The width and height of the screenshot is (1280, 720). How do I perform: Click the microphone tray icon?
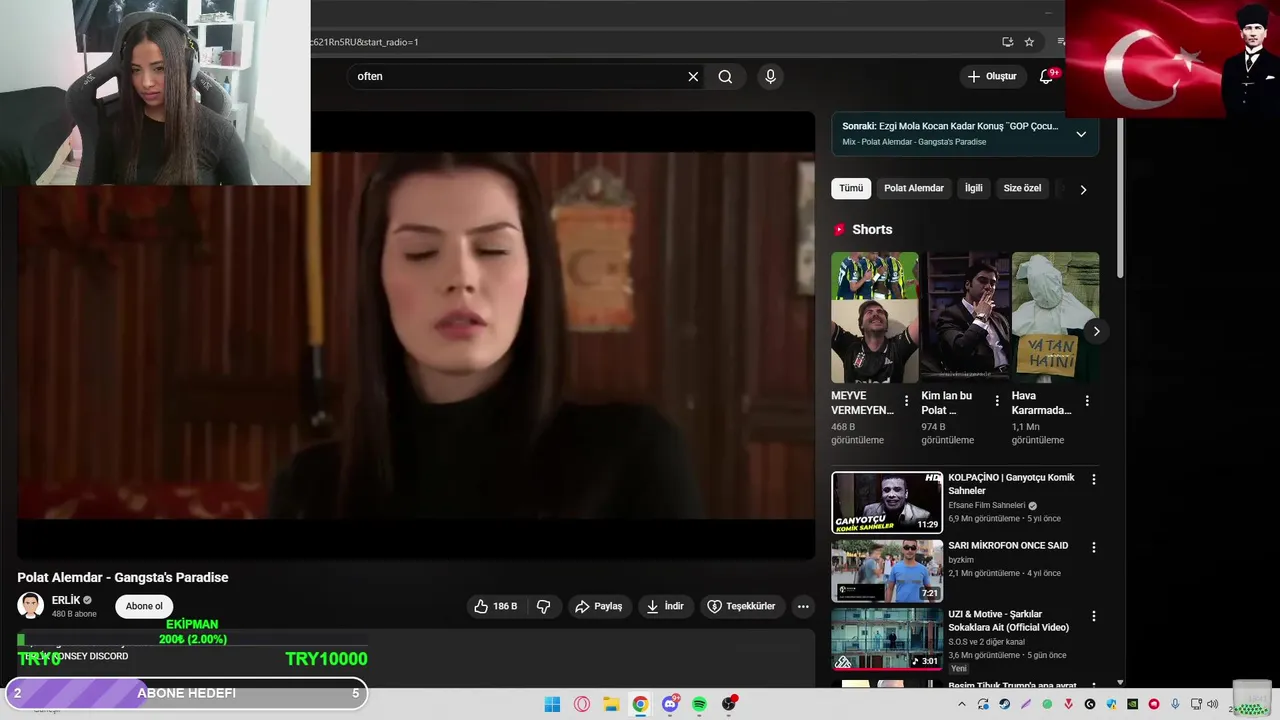(1175, 704)
